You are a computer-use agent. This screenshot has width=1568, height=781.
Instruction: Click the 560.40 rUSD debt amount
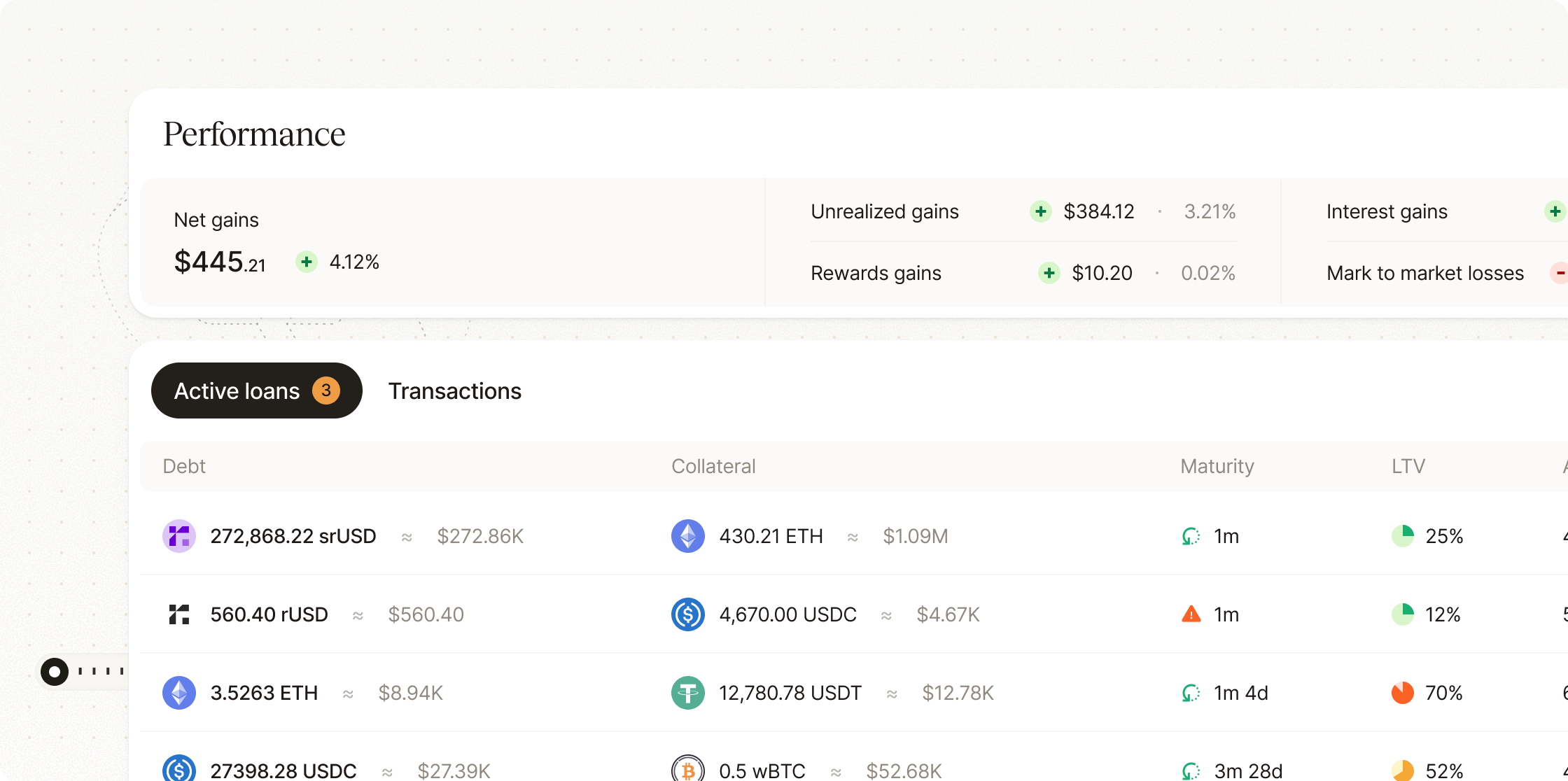pyautogui.click(x=269, y=614)
